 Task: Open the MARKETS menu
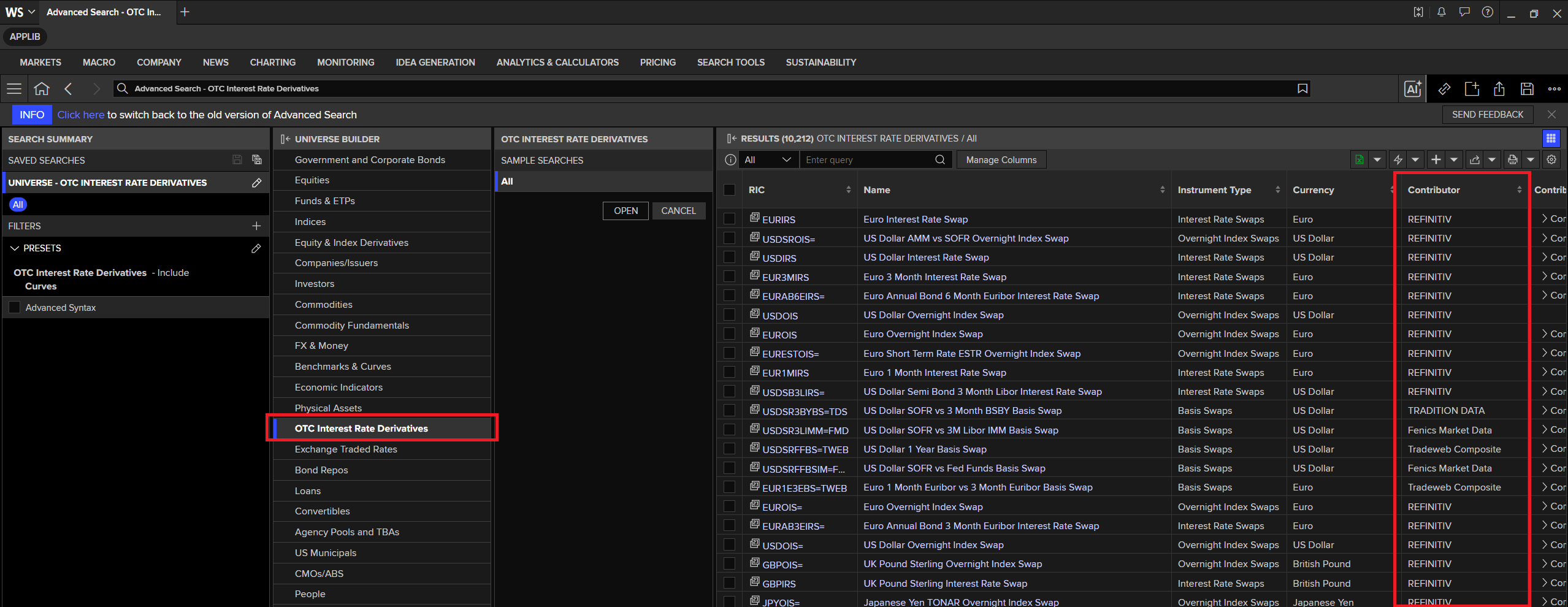pyautogui.click(x=40, y=63)
